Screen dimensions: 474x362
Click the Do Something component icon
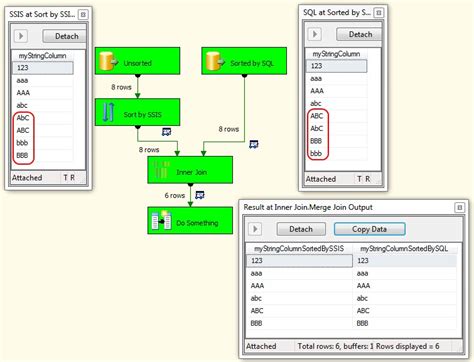161,220
